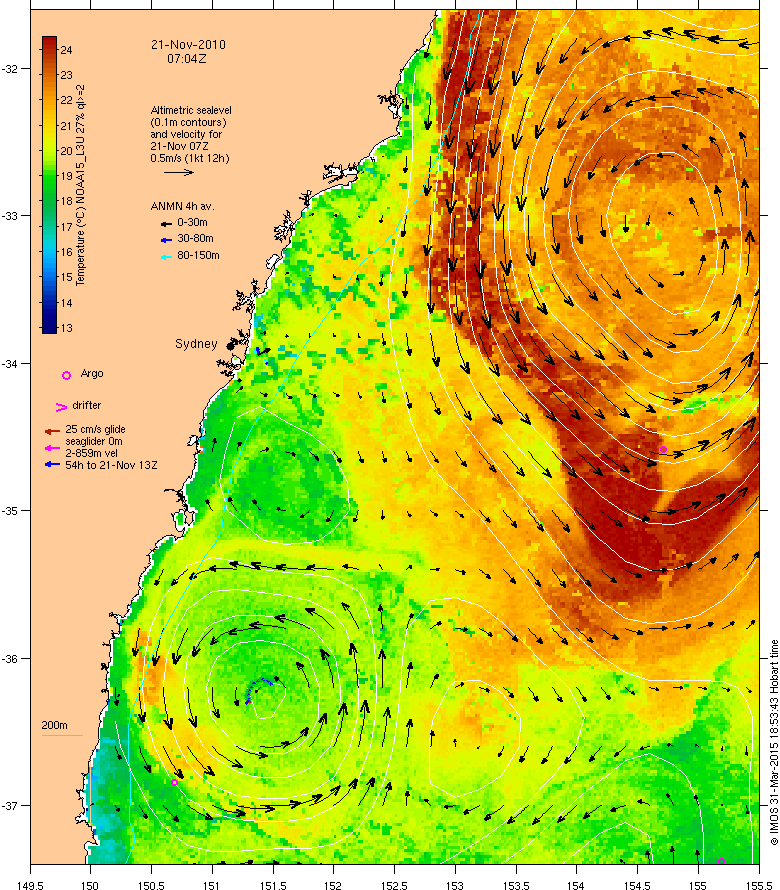Click the colorbar dark blue bottom near 13

click(49, 325)
